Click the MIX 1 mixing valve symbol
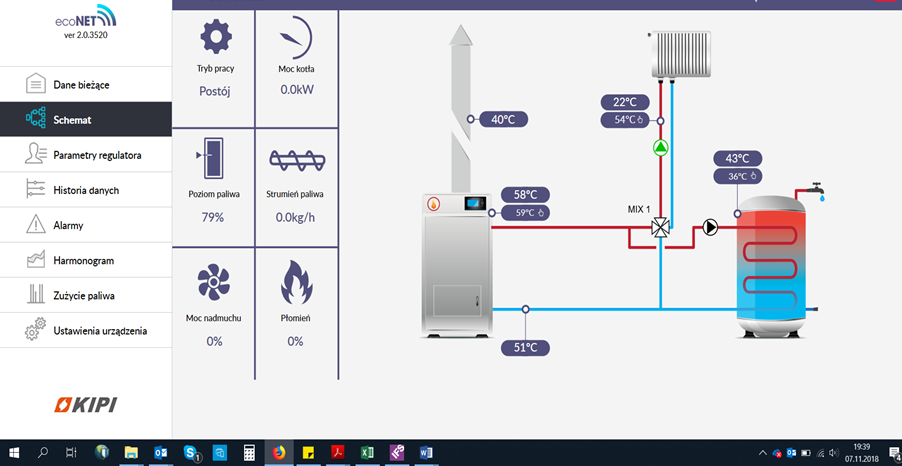Screen dimensions: 902x466 660,228
